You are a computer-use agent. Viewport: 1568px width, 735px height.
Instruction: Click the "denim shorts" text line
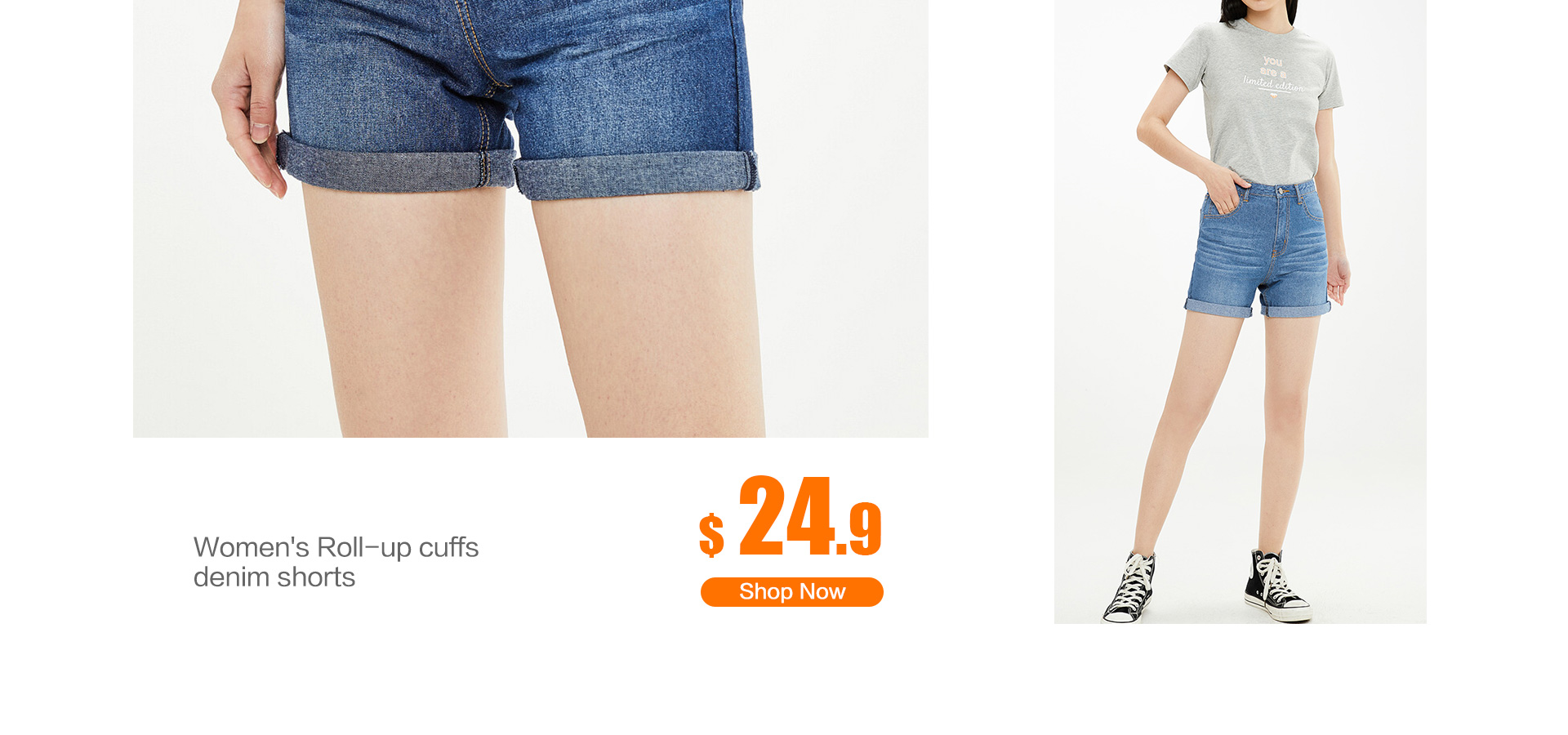pos(274,577)
